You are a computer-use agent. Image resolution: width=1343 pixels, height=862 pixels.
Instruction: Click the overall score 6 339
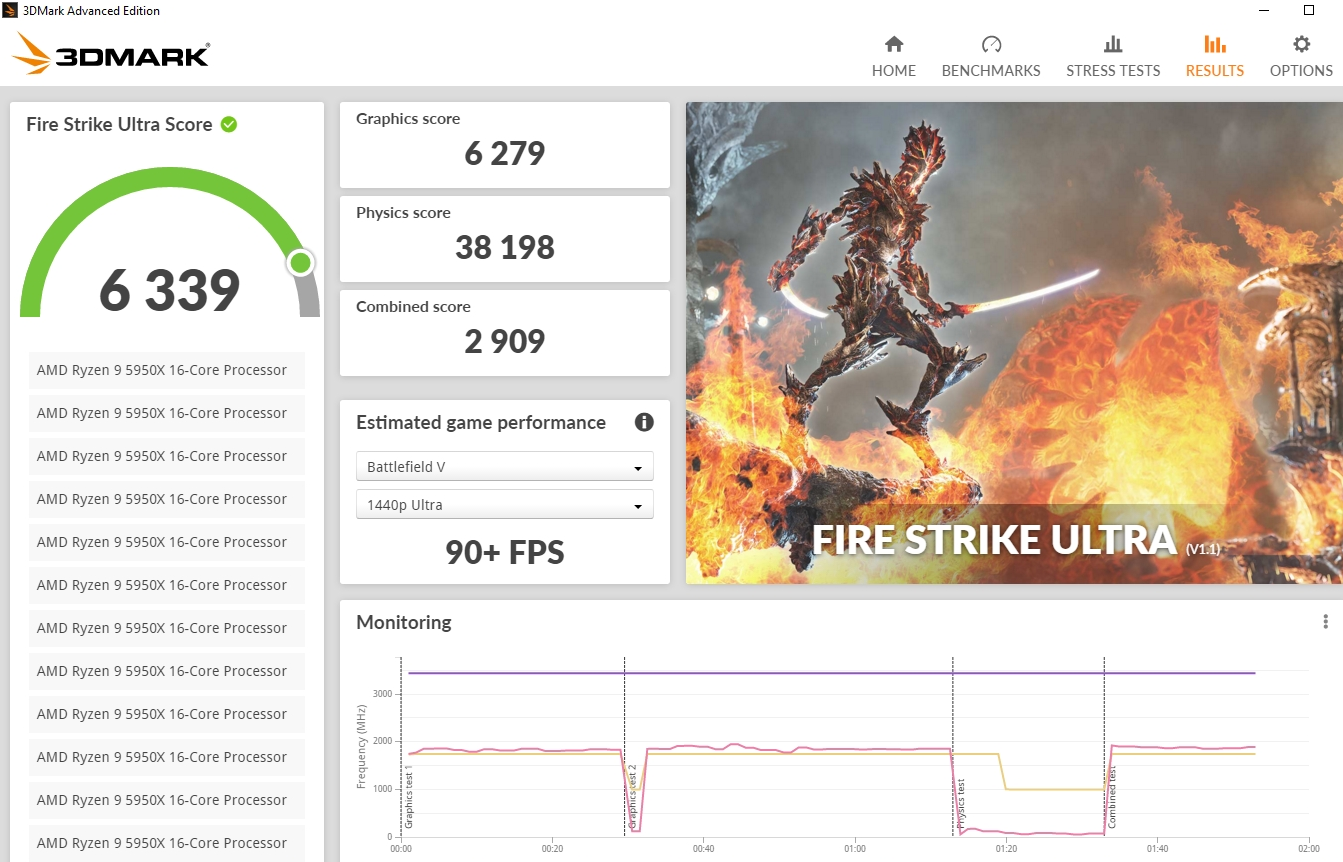pos(170,290)
